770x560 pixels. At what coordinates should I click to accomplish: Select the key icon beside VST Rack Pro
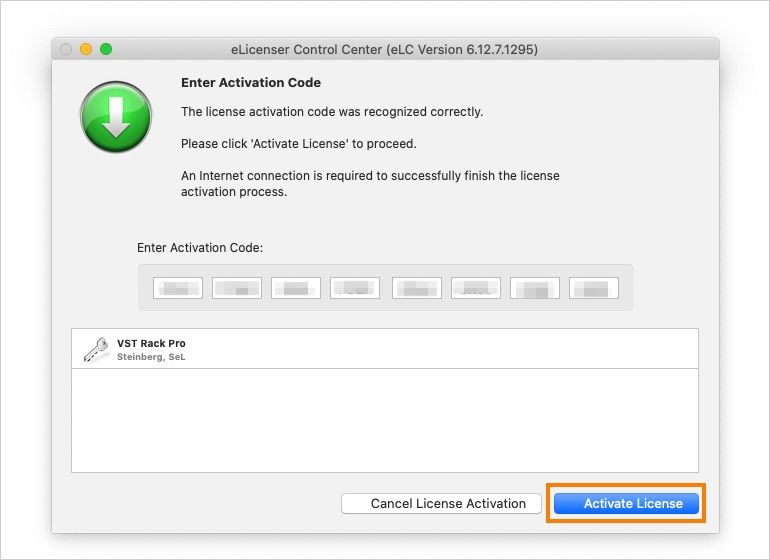(x=96, y=349)
